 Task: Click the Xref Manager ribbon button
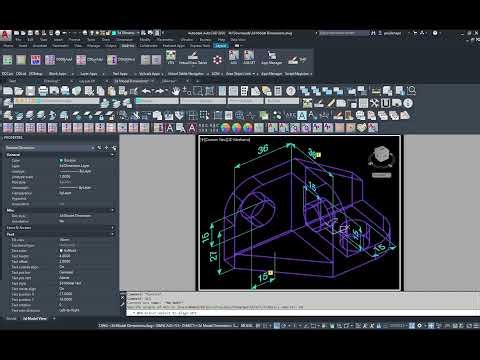click(272, 57)
